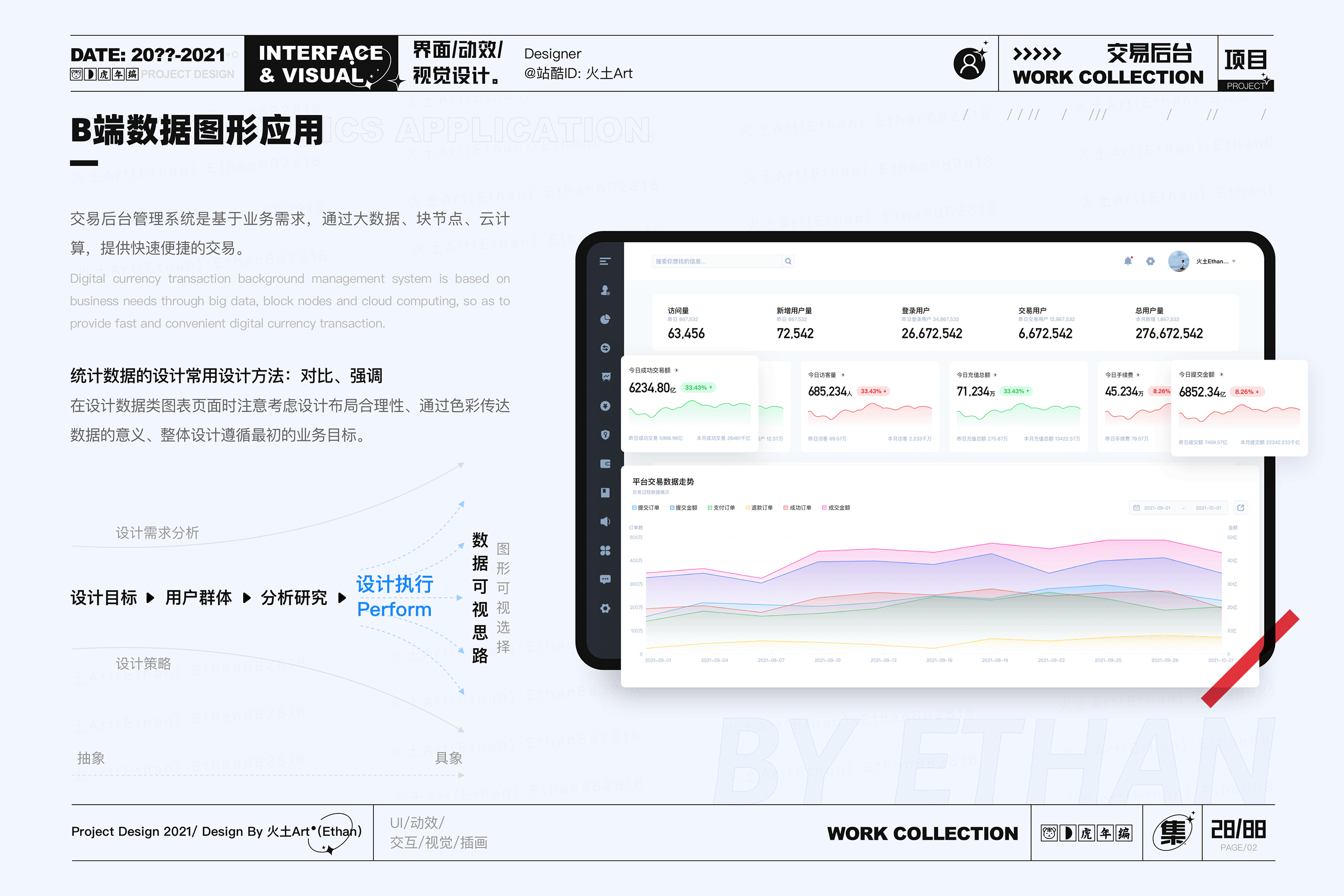Open the announcement speaker sidebar icon
Screen dimensions: 1344x896
tap(605, 521)
